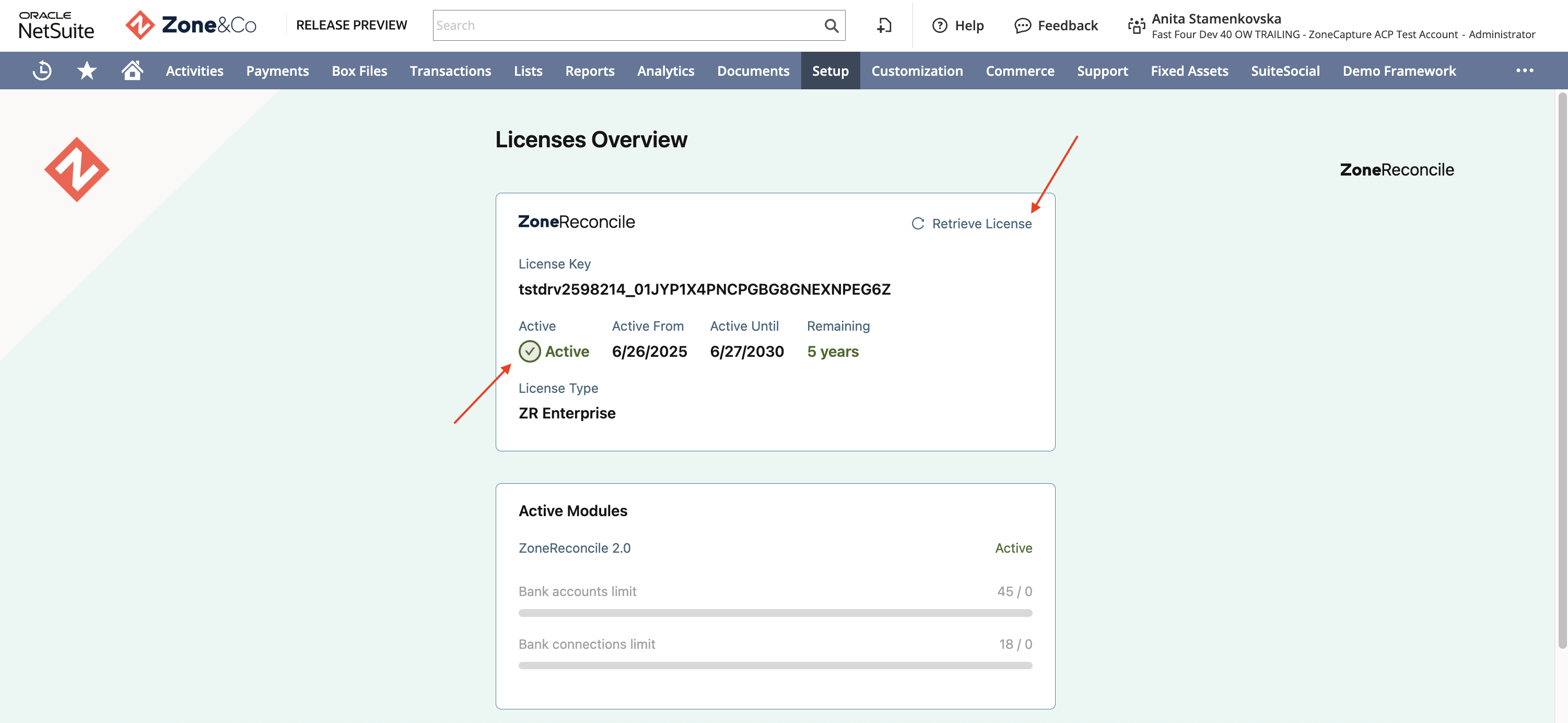Open the Shortcuts star icon

click(x=87, y=71)
